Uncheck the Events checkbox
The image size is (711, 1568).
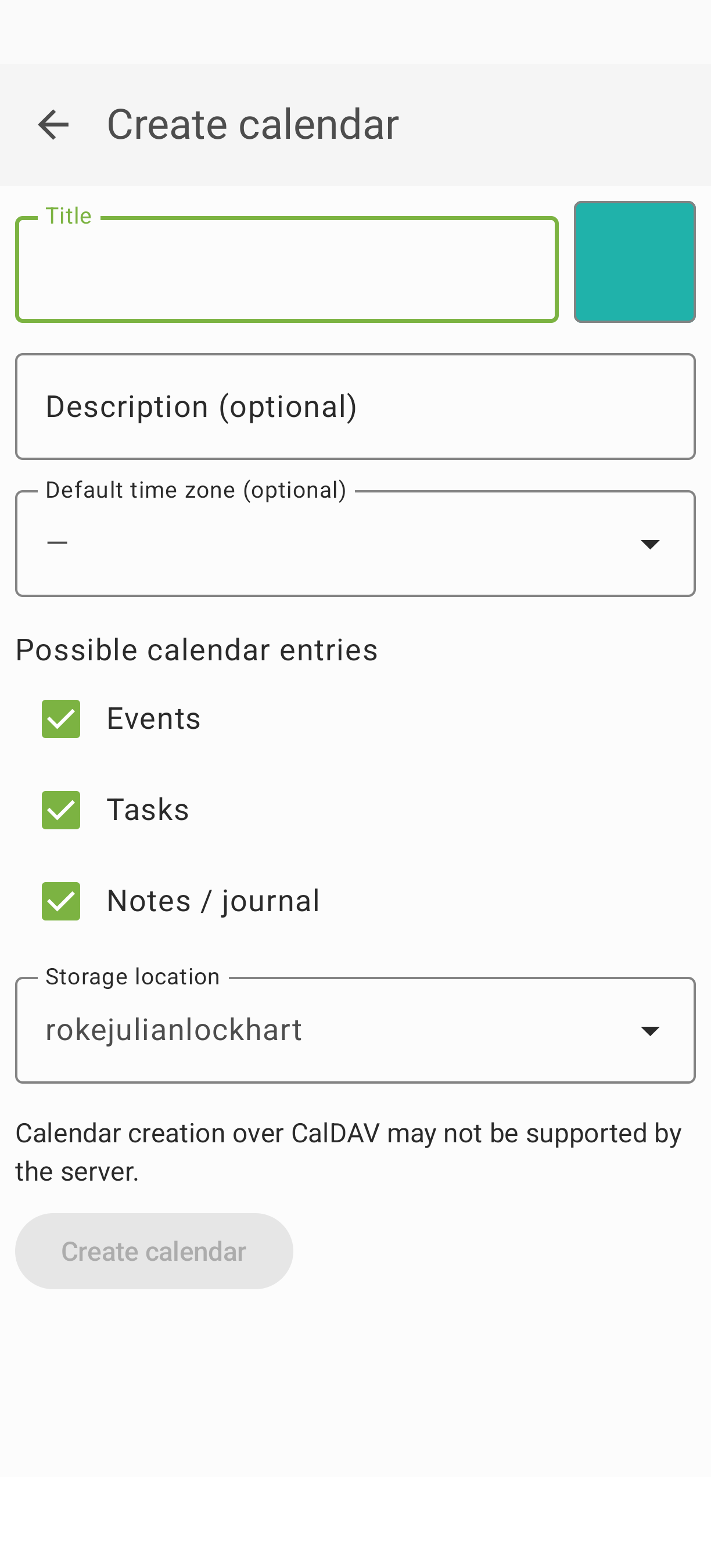61,719
